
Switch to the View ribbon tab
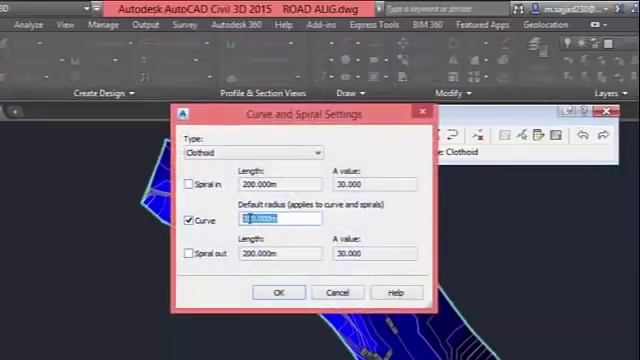tap(65, 25)
